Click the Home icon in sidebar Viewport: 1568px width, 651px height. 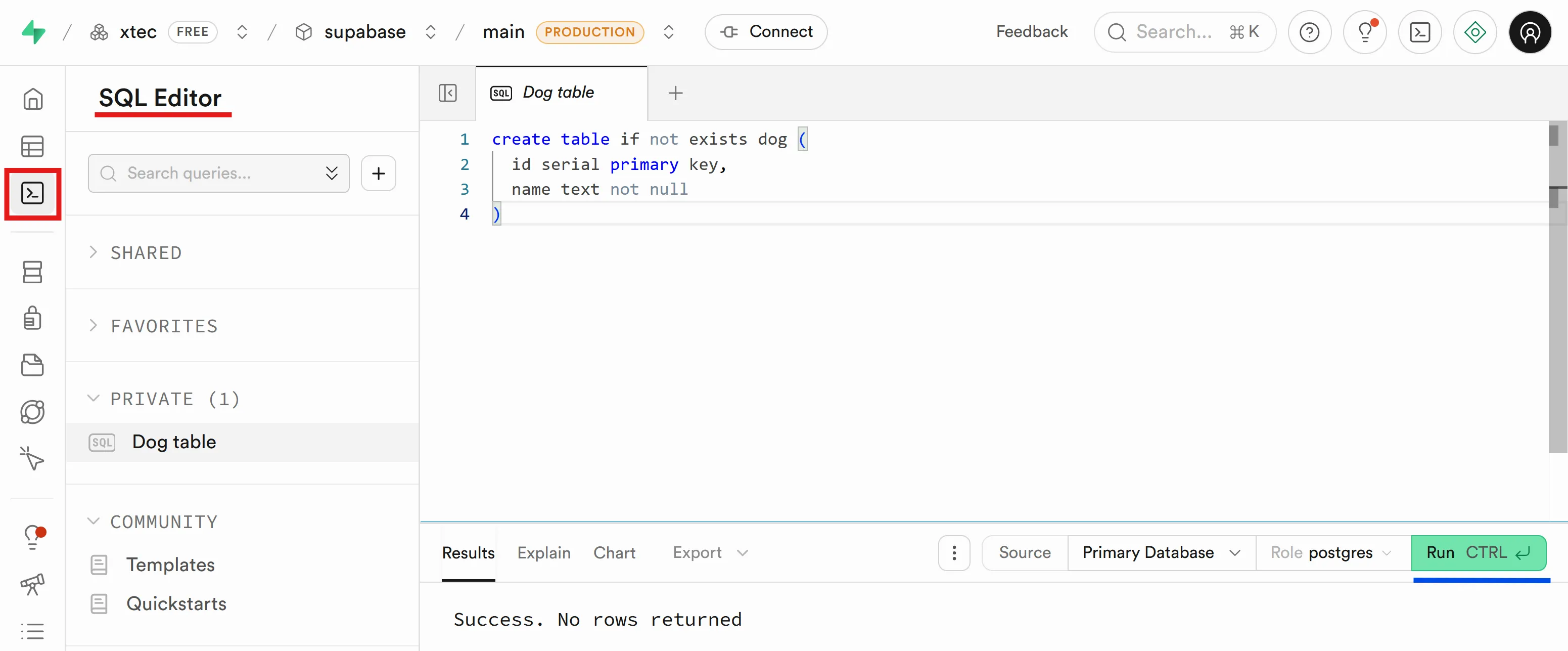[x=32, y=99]
